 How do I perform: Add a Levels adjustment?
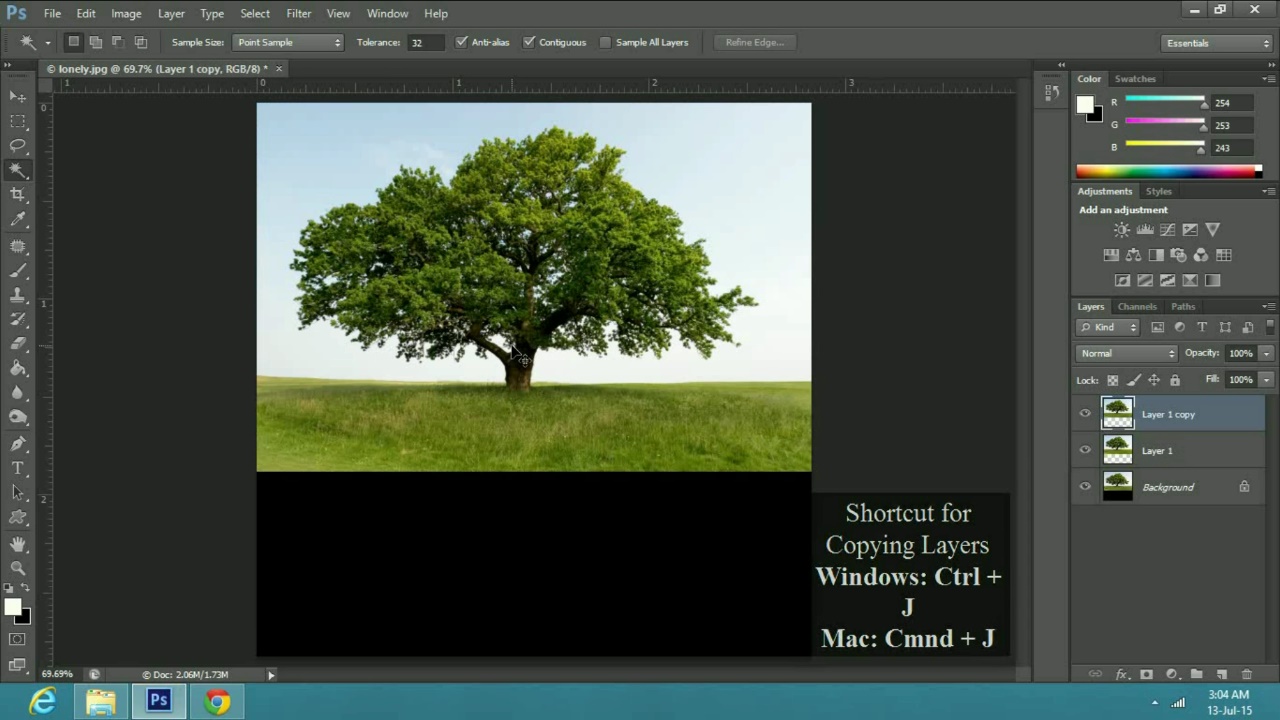pyautogui.click(x=1145, y=230)
